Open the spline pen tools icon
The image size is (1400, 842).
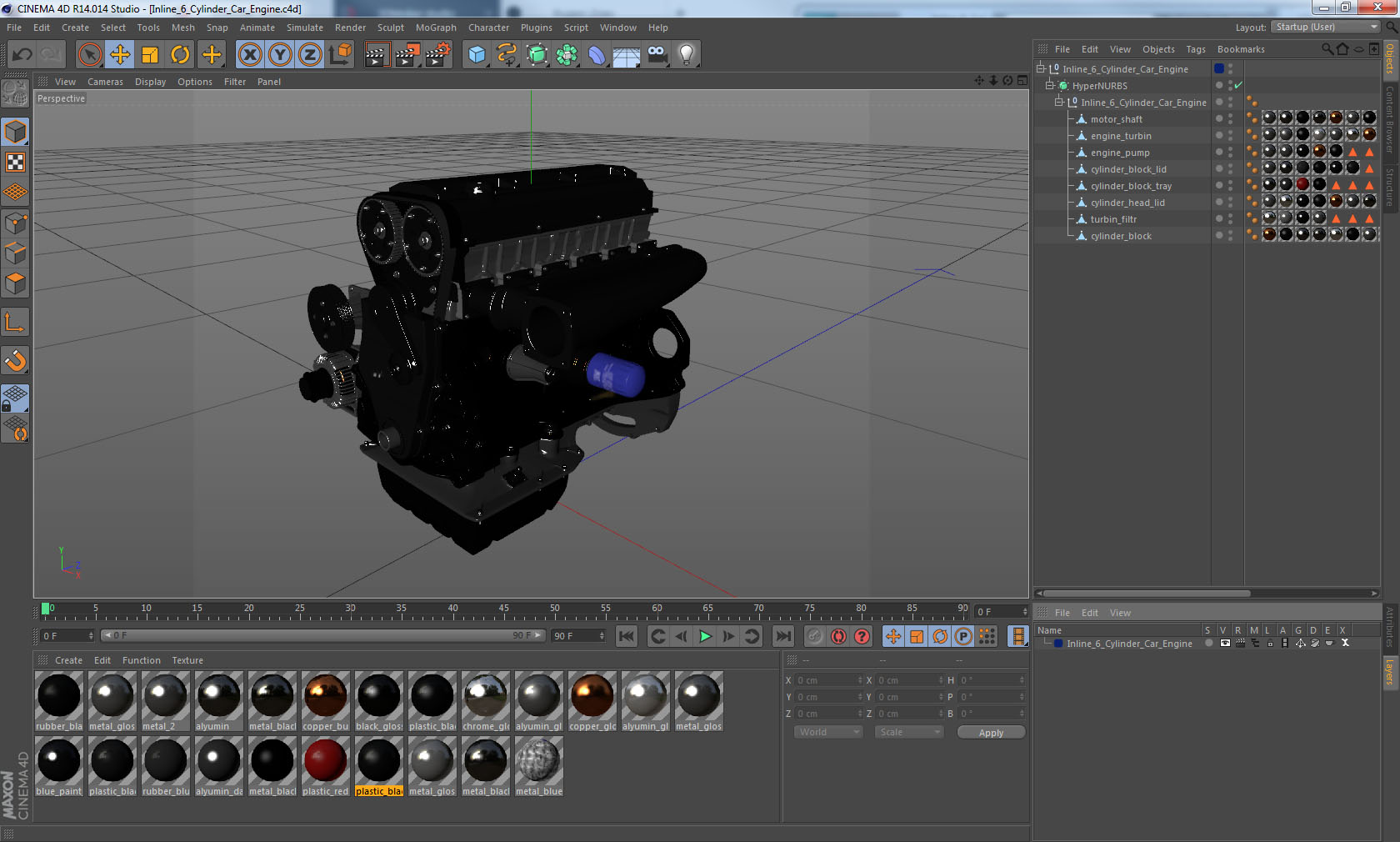click(507, 55)
